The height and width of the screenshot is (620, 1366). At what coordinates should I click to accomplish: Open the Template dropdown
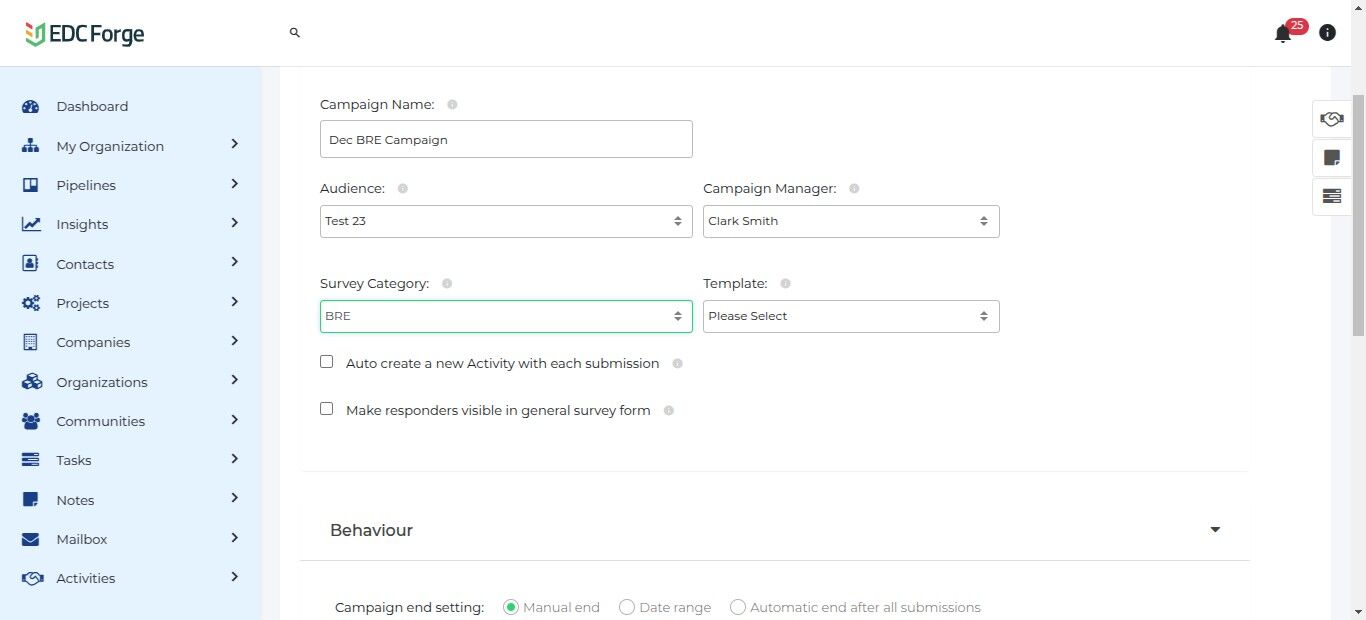(850, 316)
